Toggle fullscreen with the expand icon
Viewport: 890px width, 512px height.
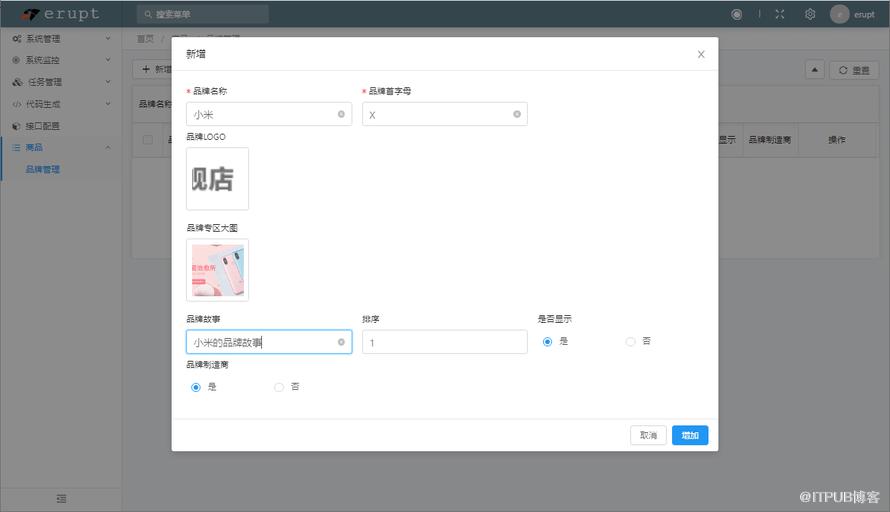780,14
